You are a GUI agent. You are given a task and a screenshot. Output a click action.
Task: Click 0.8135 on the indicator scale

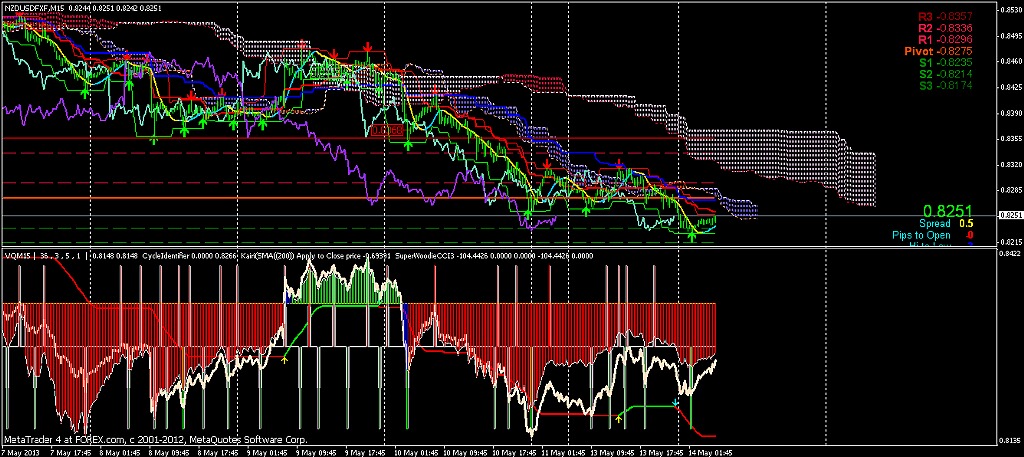pos(1010,439)
